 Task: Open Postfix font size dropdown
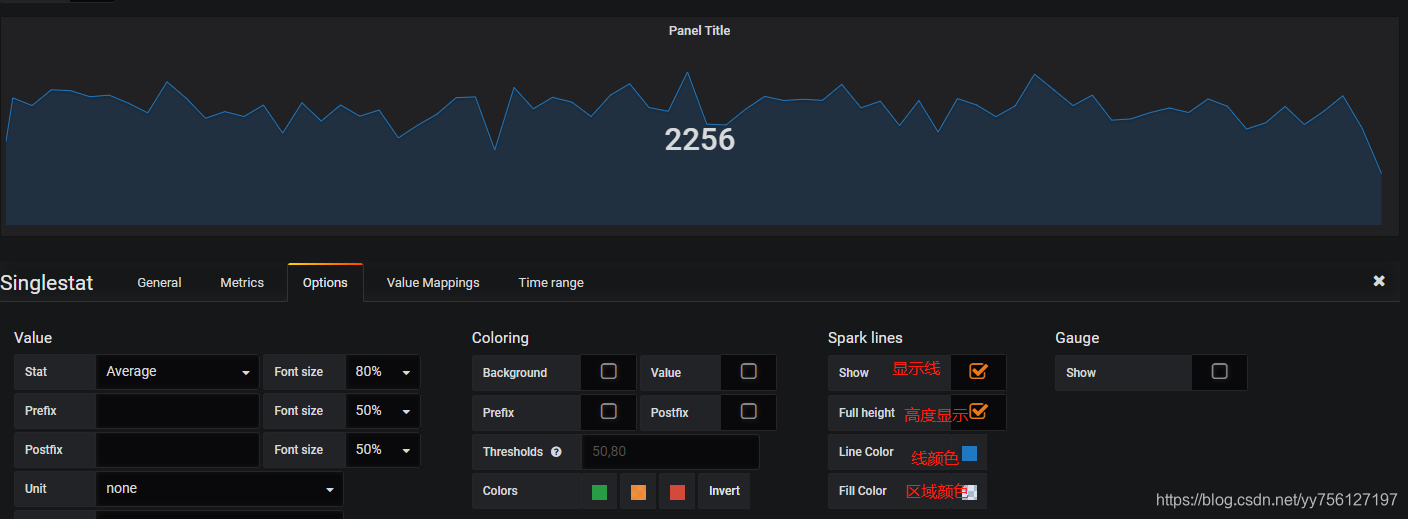pos(383,450)
